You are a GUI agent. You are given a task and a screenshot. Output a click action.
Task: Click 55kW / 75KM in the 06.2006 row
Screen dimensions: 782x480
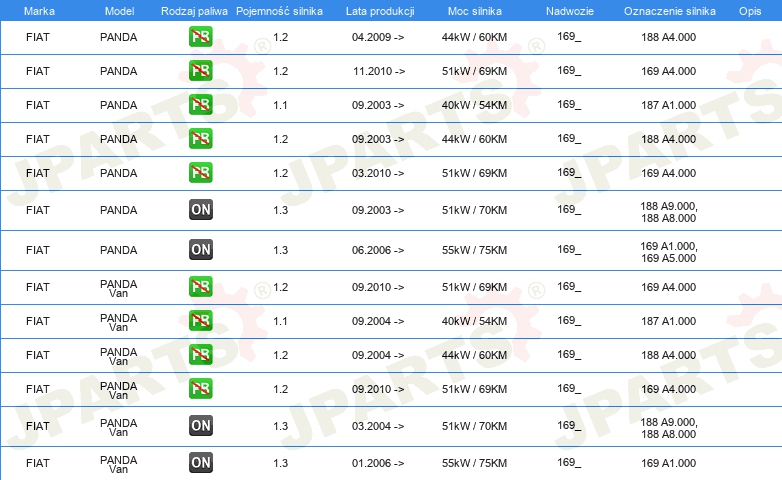click(x=474, y=250)
